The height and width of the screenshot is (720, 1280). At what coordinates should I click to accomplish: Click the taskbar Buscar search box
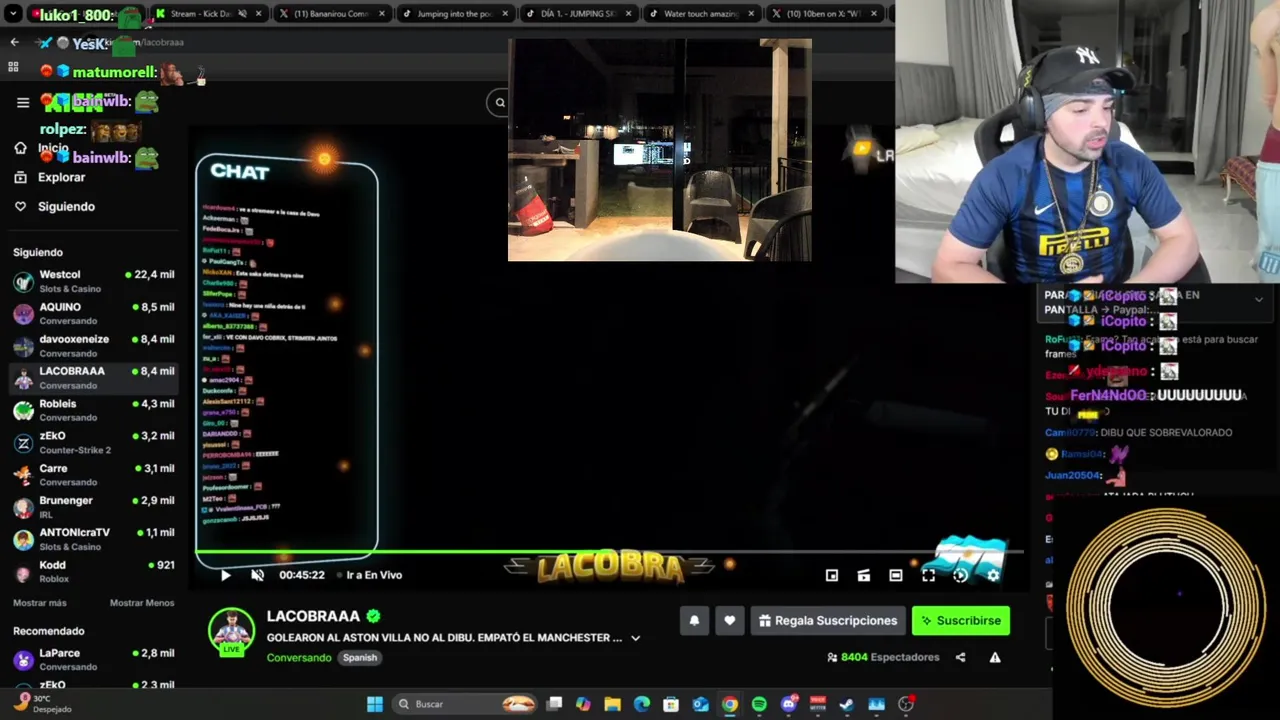click(x=463, y=704)
